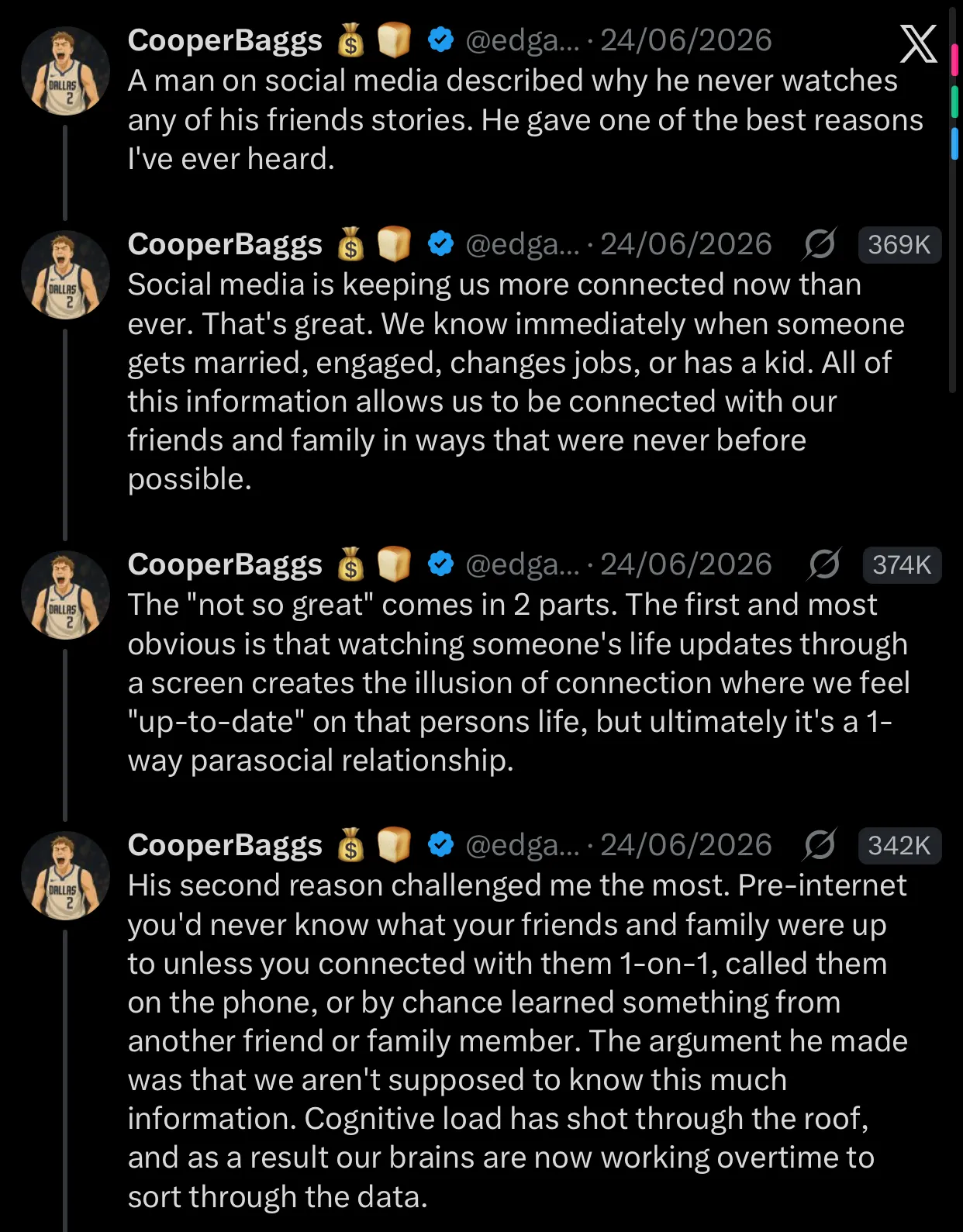The image size is (963, 1232).
Task: Open the 342K view count icon
Action: [x=819, y=845]
